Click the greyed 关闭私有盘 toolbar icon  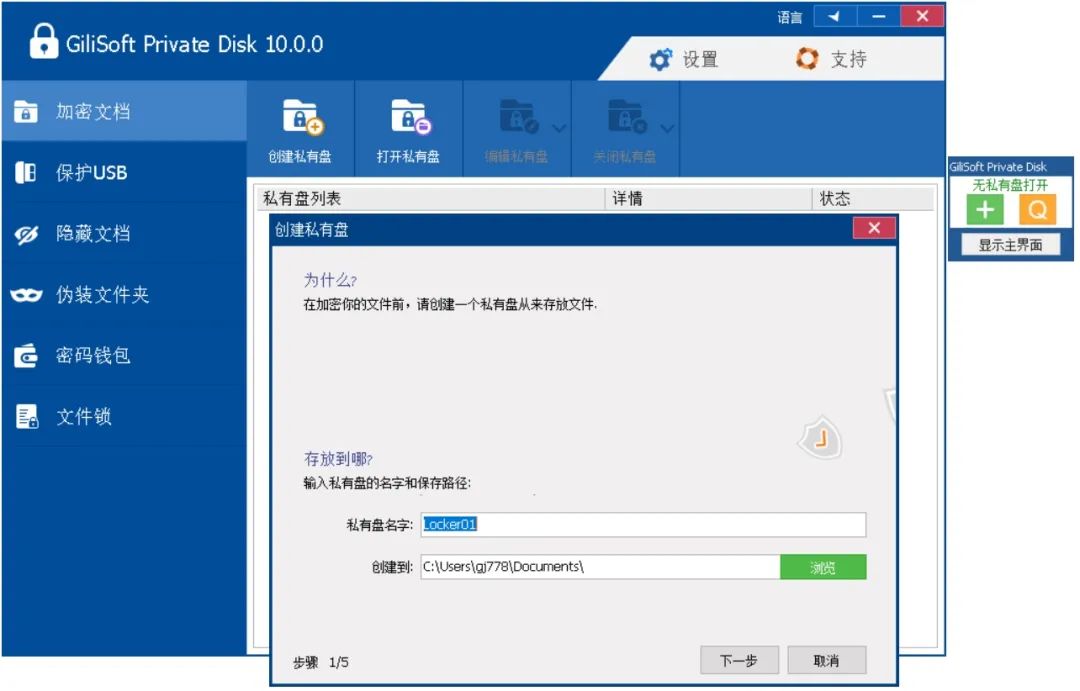click(x=625, y=129)
